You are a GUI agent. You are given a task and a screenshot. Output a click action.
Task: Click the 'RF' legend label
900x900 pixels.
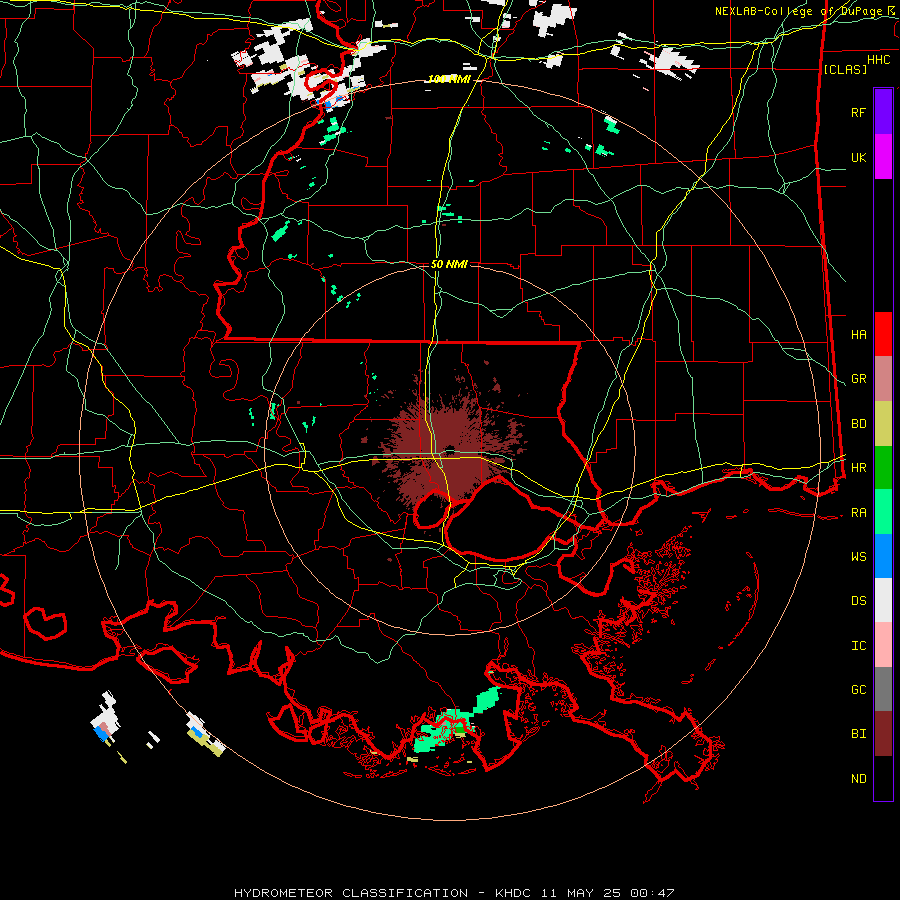point(858,112)
